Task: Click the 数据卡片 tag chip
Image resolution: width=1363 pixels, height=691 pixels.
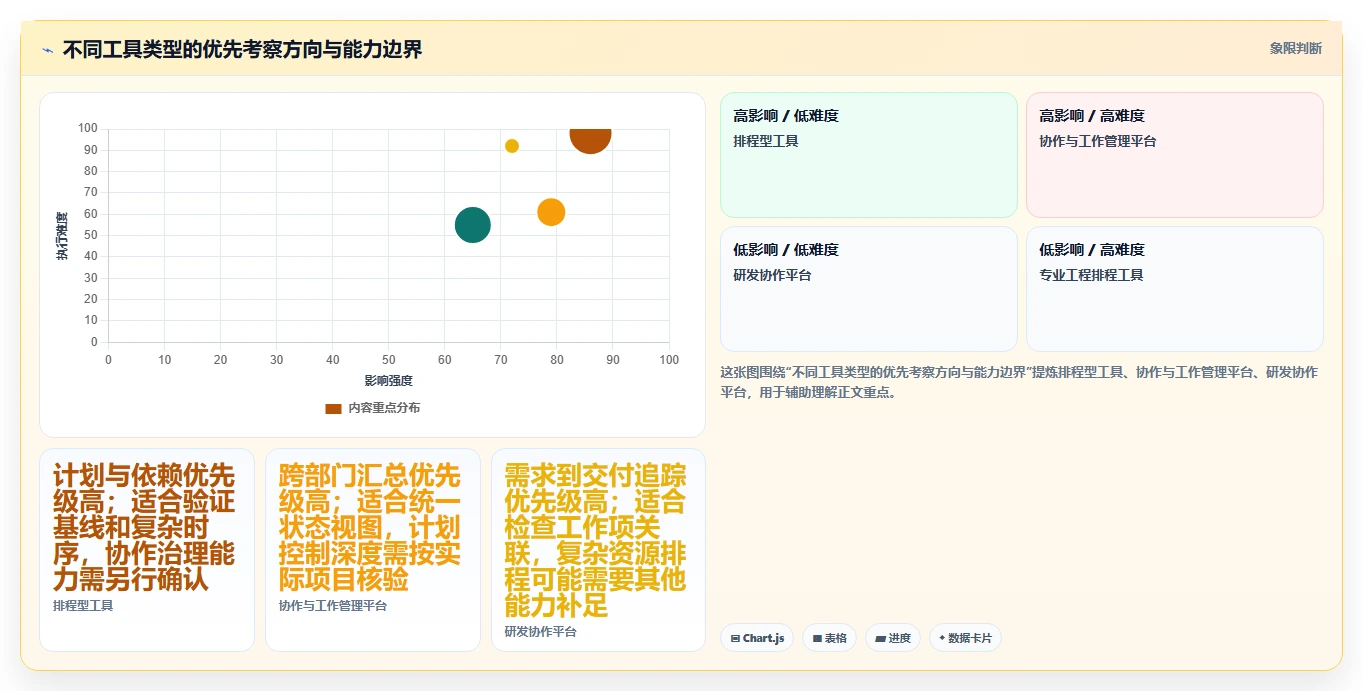Action: (x=965, y=638)
